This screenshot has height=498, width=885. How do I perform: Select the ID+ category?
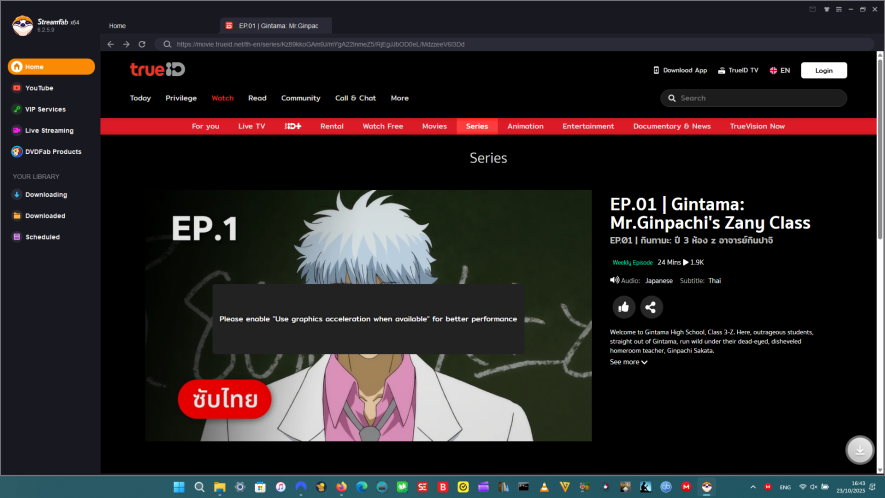point(293,126)
